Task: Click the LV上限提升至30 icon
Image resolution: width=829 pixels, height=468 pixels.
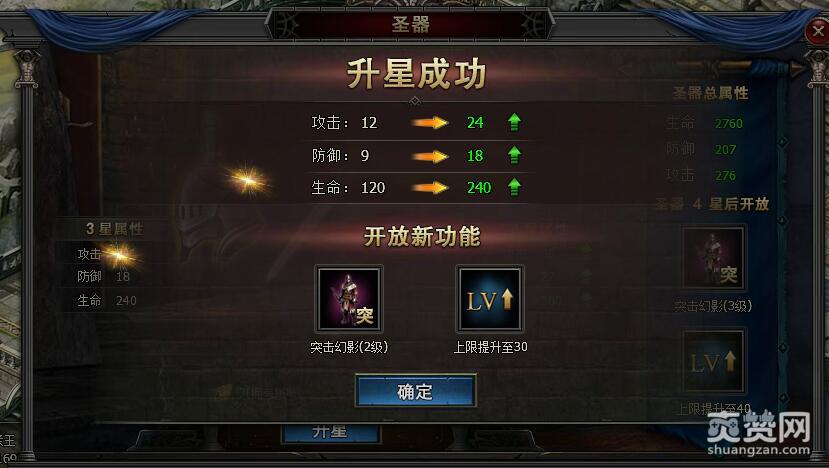Action: [x=490, y=299]
